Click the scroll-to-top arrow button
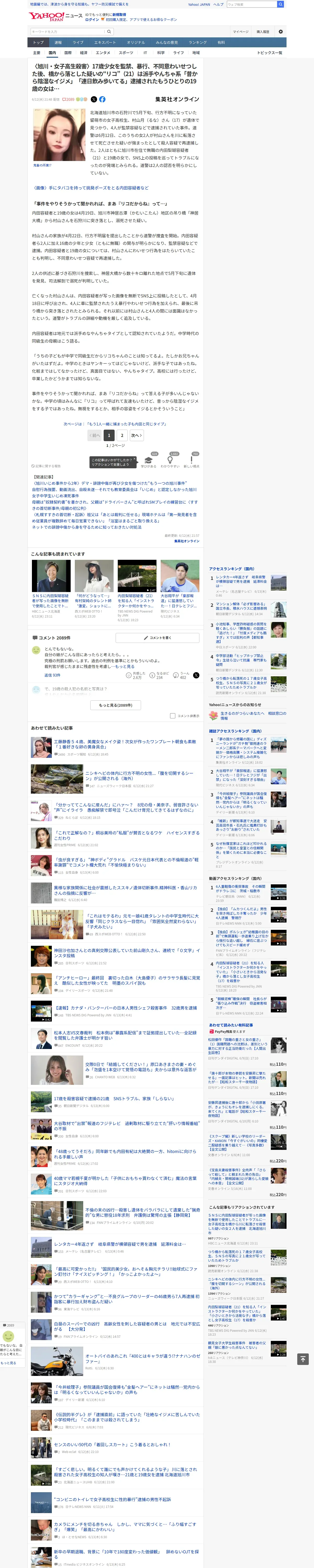This screenshot has width=314, height=1568. click(302, 1359)
